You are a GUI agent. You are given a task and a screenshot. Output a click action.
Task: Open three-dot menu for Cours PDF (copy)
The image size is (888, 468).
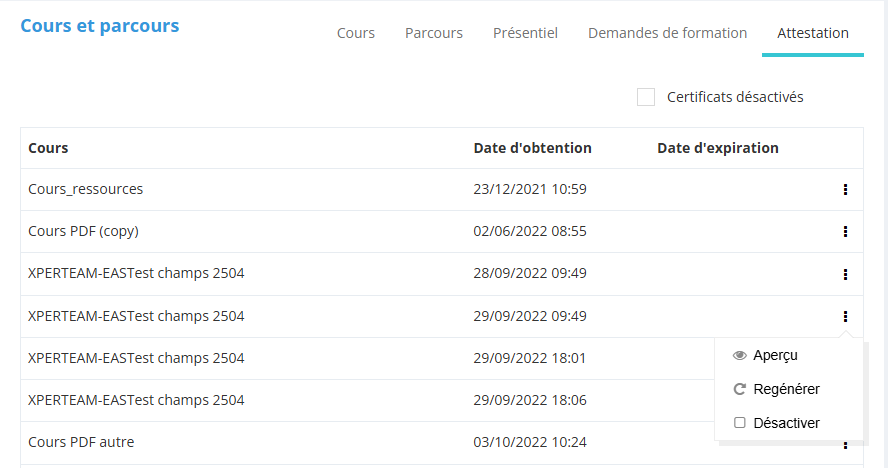click(x=845, y=231)
